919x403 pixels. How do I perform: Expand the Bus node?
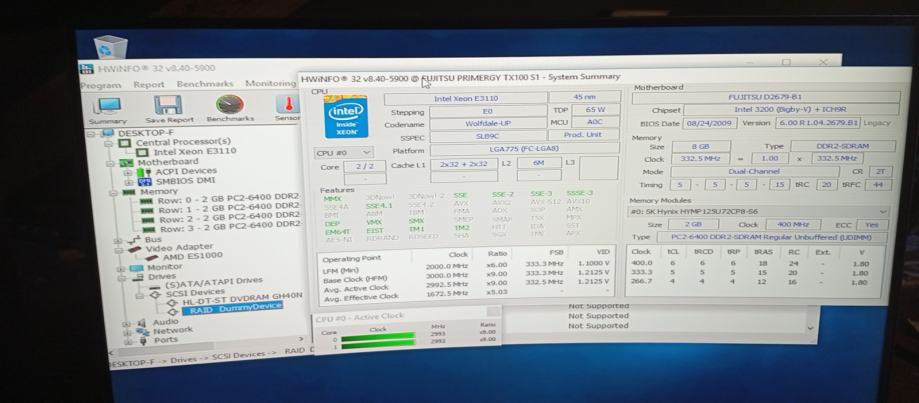click(x=118, y=241)
